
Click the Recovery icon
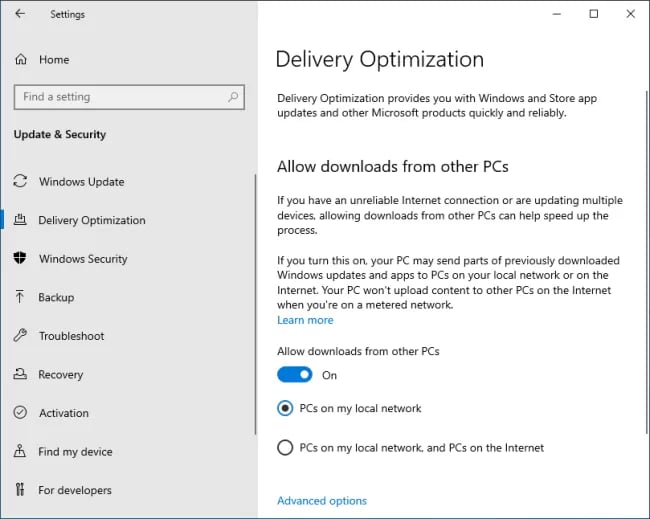coord(20,374)
